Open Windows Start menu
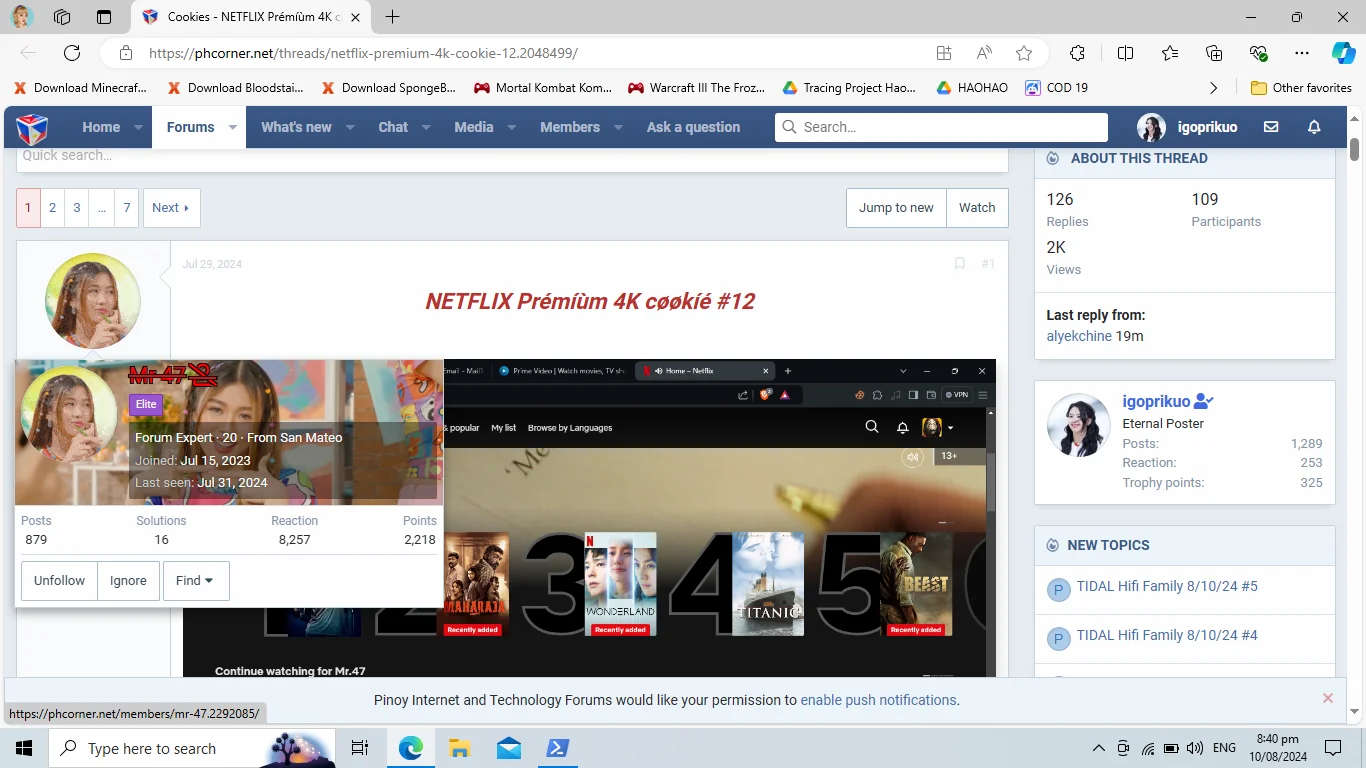Screen dimensions: 1366x768 pos(24,748)
